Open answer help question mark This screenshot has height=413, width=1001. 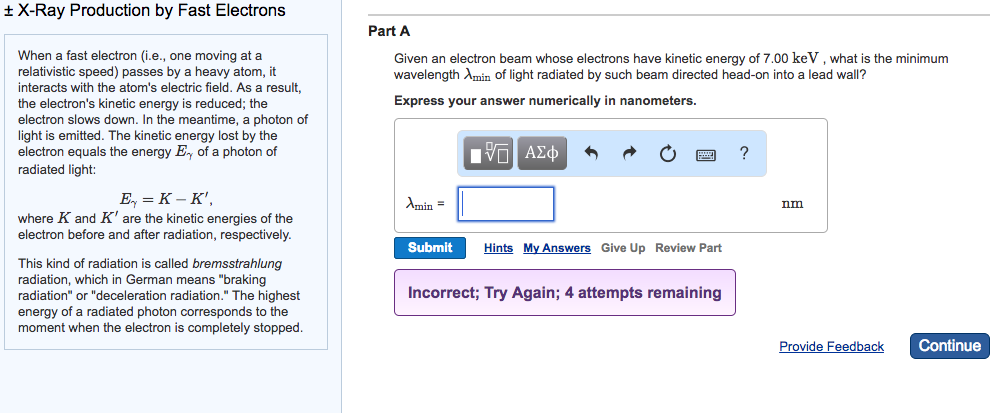[743, 153]
